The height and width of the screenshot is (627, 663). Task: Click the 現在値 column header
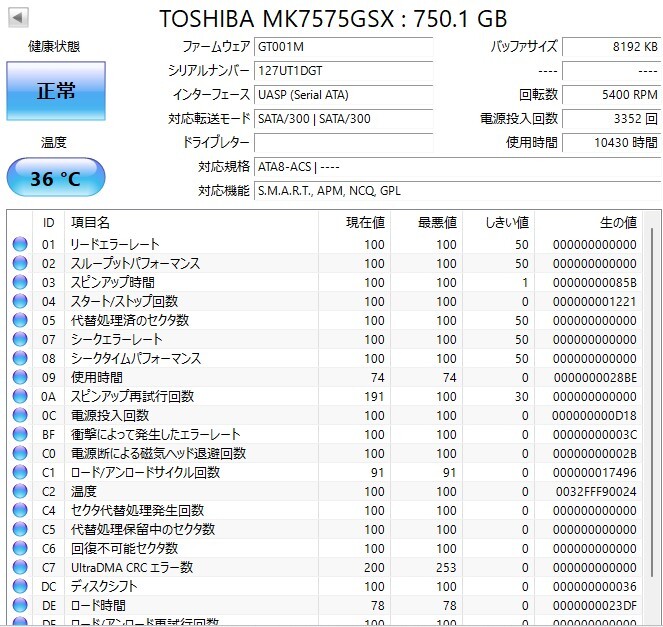[x=354, y=222]
